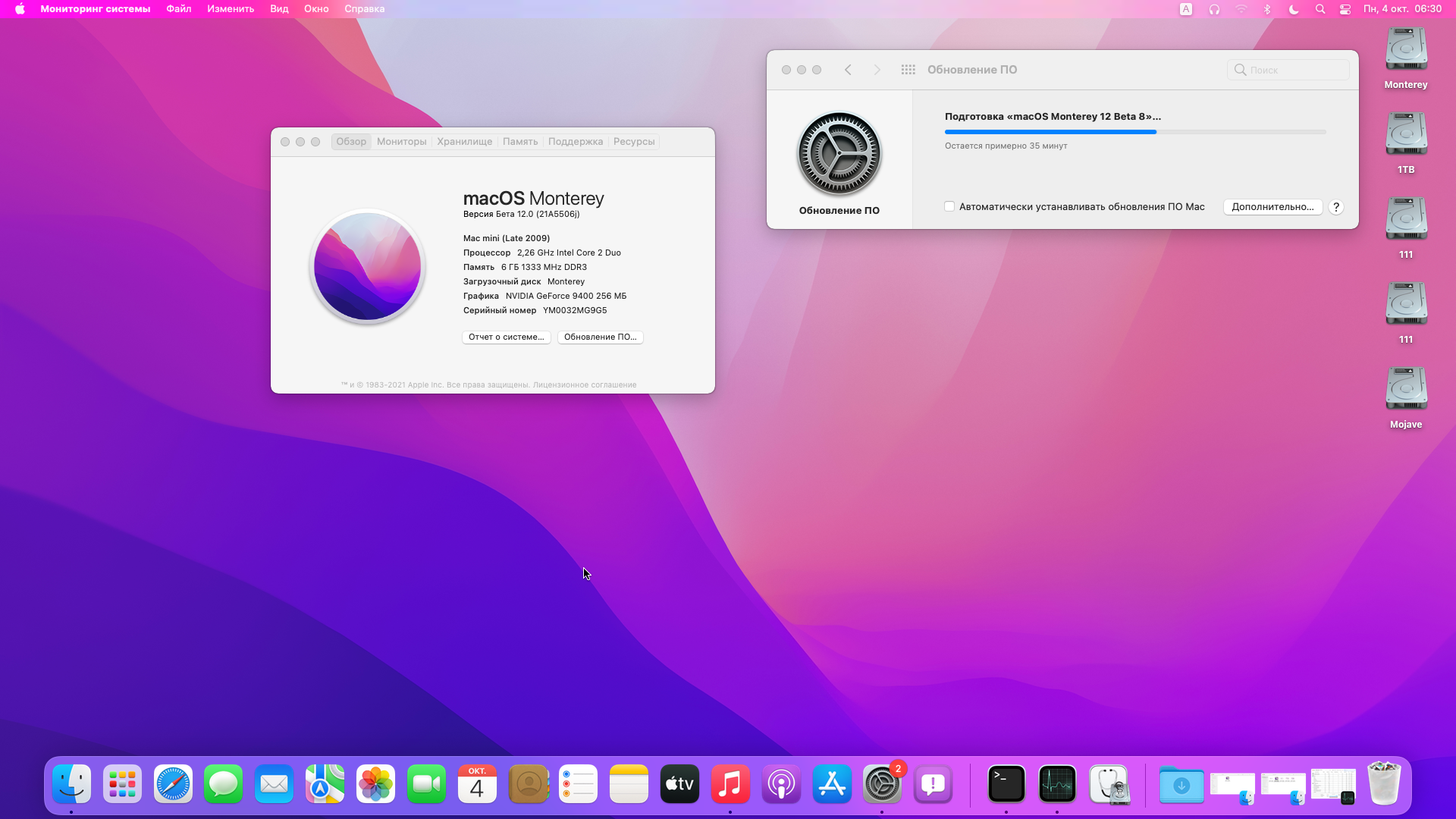Open Safari from the Dock
The width and height of the screenshot is (1456, 819).
point(173,784)
